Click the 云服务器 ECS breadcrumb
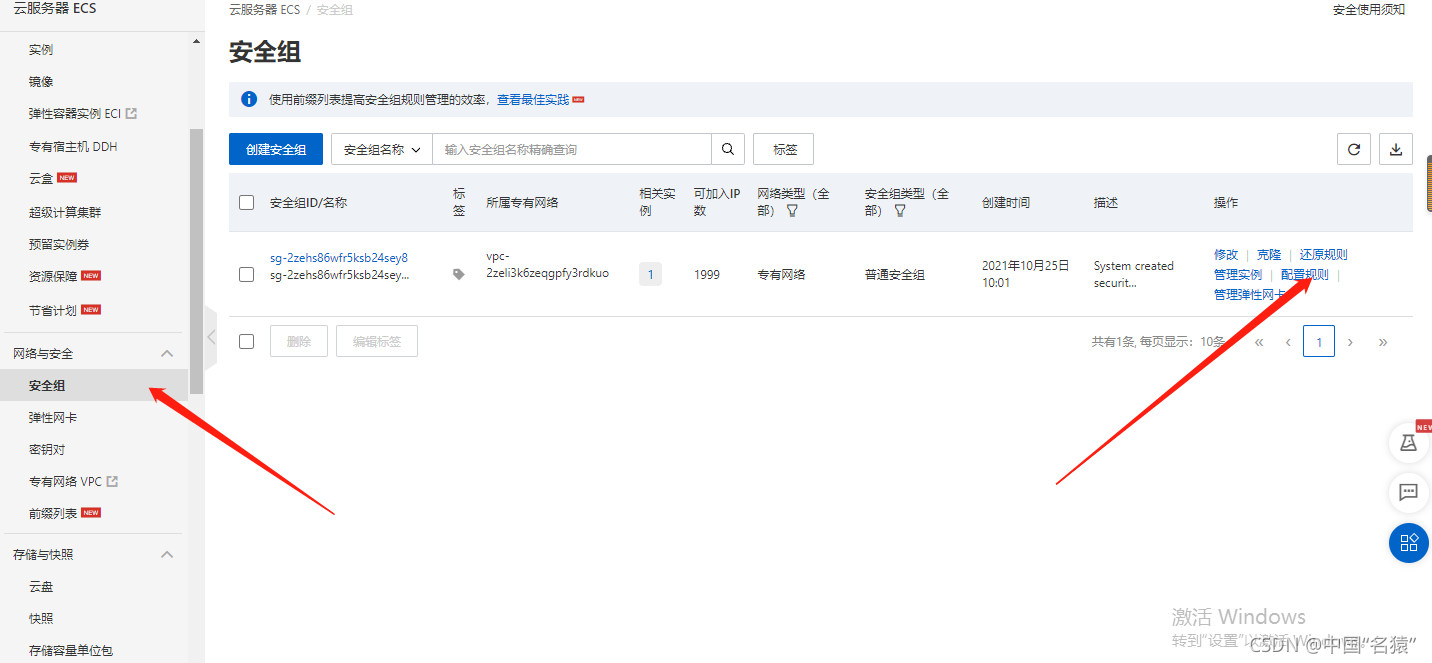The width and height of the screenshot is (1432, 663). [264, 10]
